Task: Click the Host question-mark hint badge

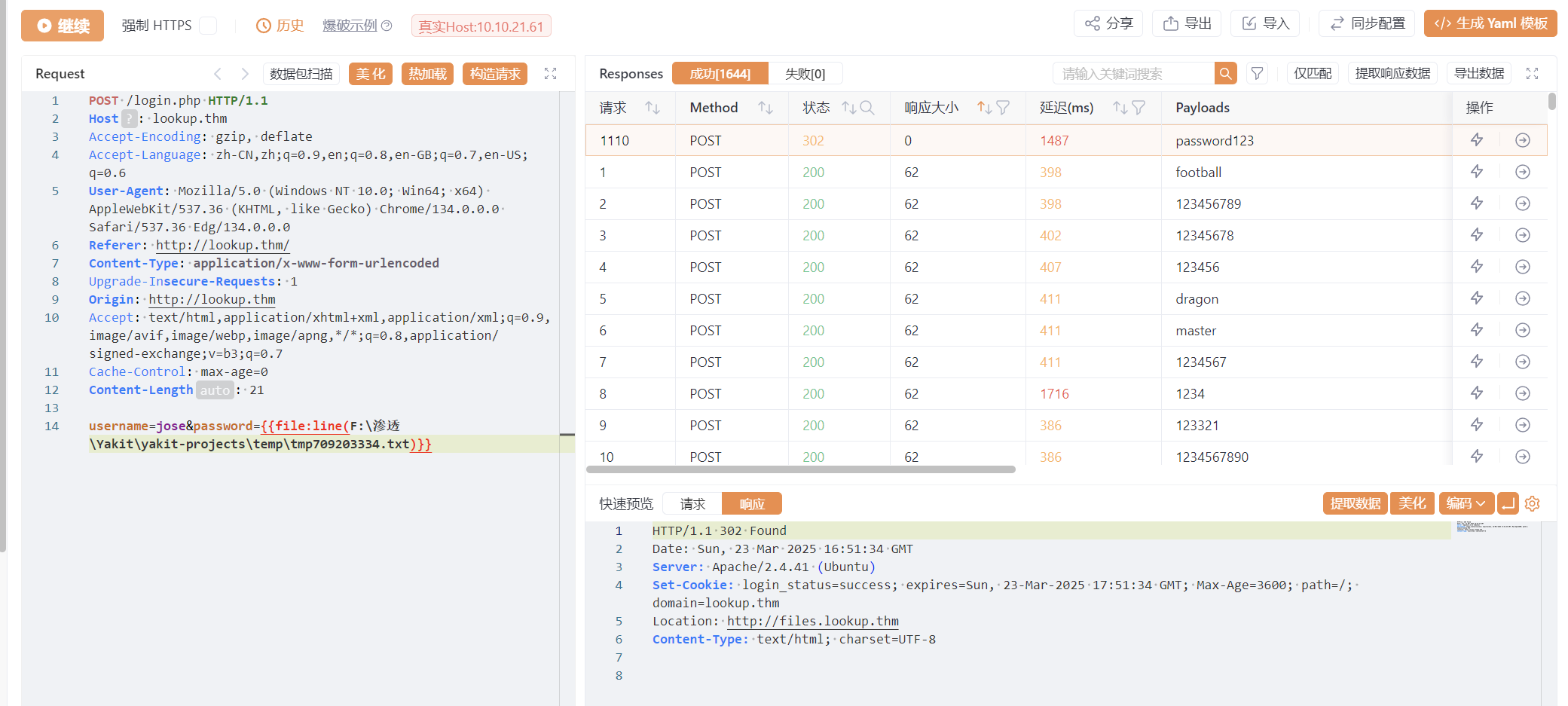Action: 130,118
